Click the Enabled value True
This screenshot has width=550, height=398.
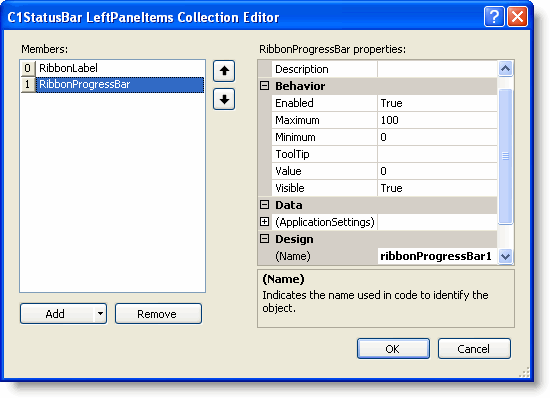point(437,103)
